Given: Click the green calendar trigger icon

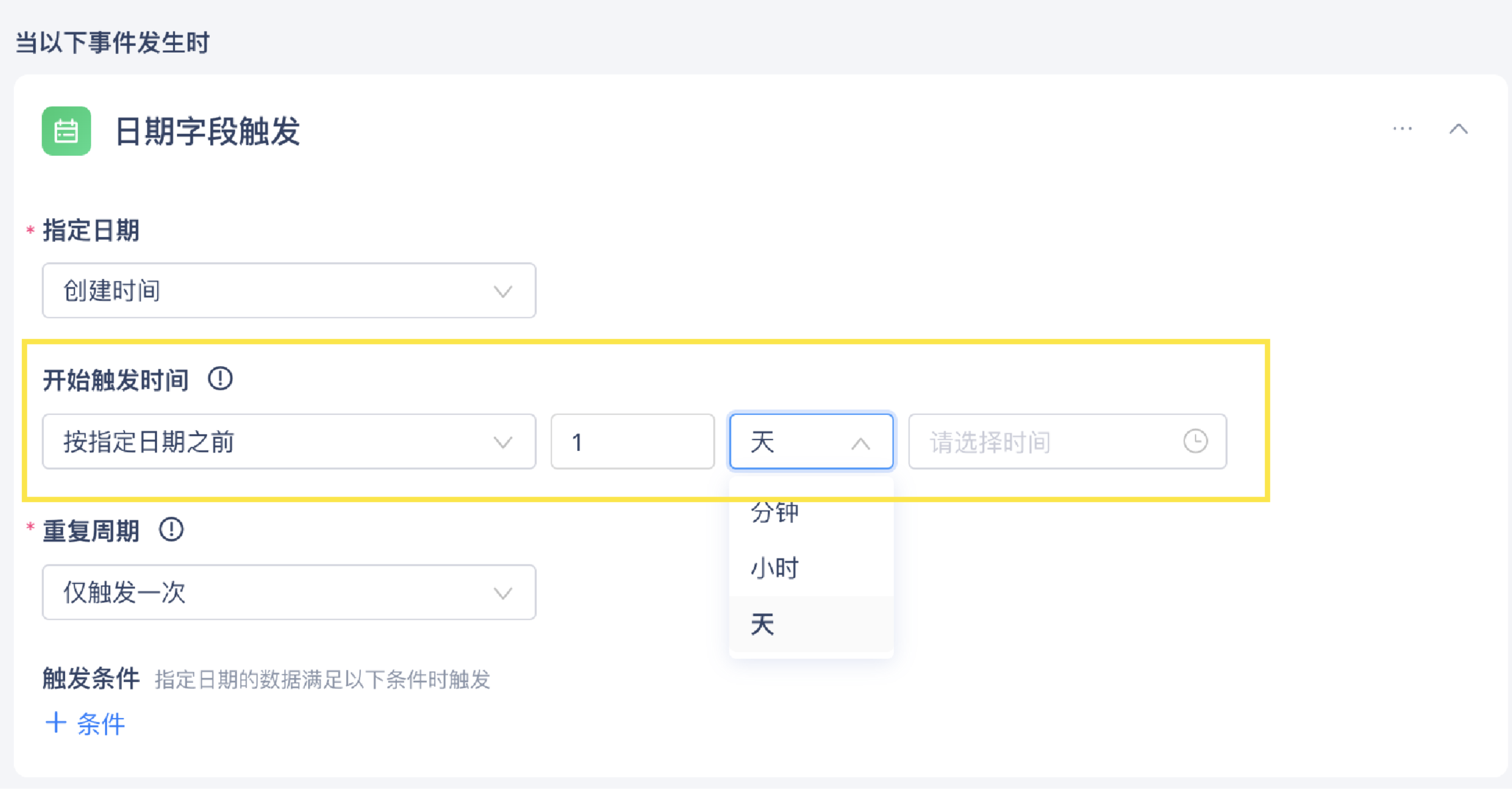Looking at the screenshot, I should point(66,131).
